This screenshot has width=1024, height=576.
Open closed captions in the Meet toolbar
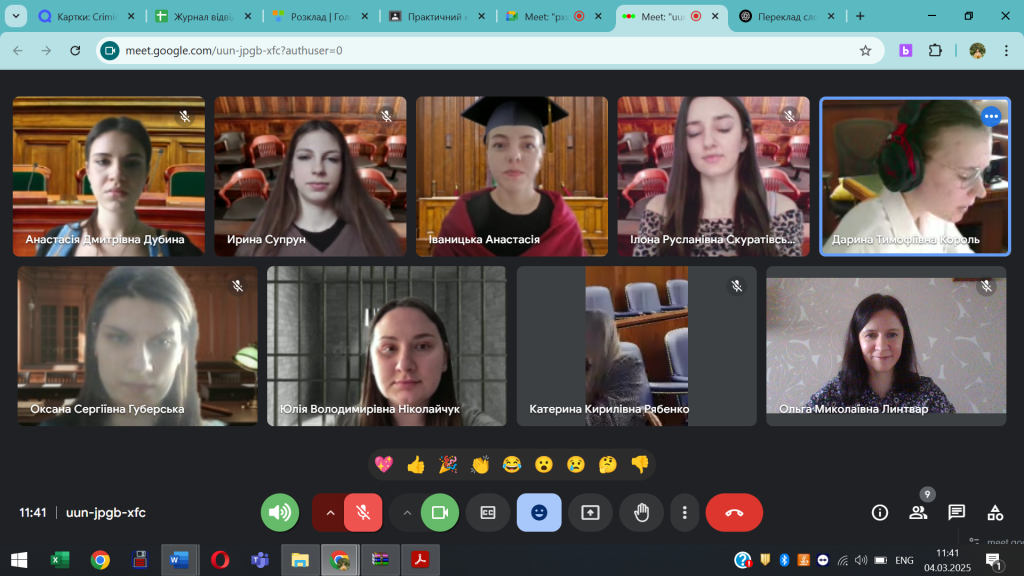coord(488,513)
